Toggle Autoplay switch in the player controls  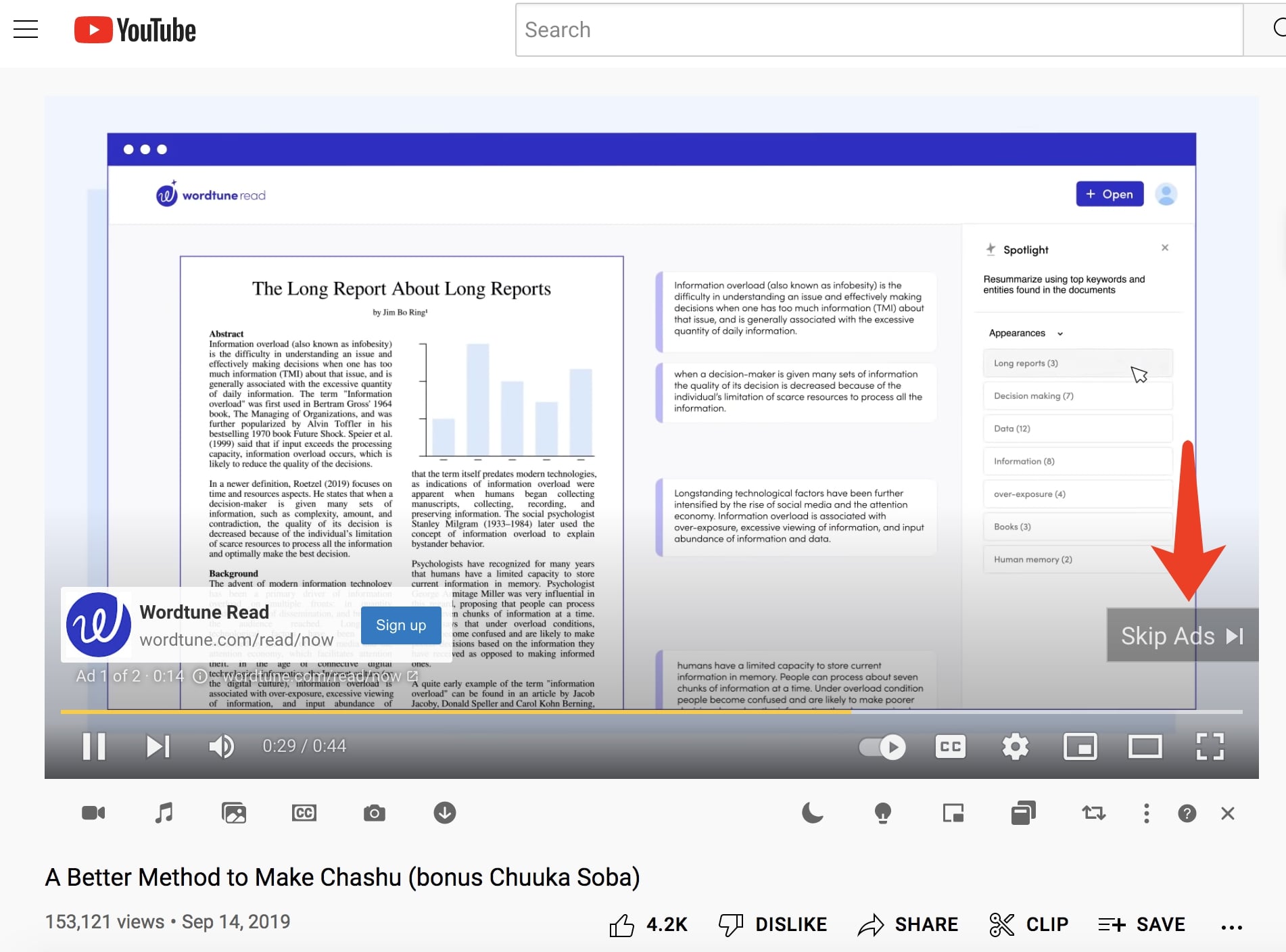pos(882,746)
